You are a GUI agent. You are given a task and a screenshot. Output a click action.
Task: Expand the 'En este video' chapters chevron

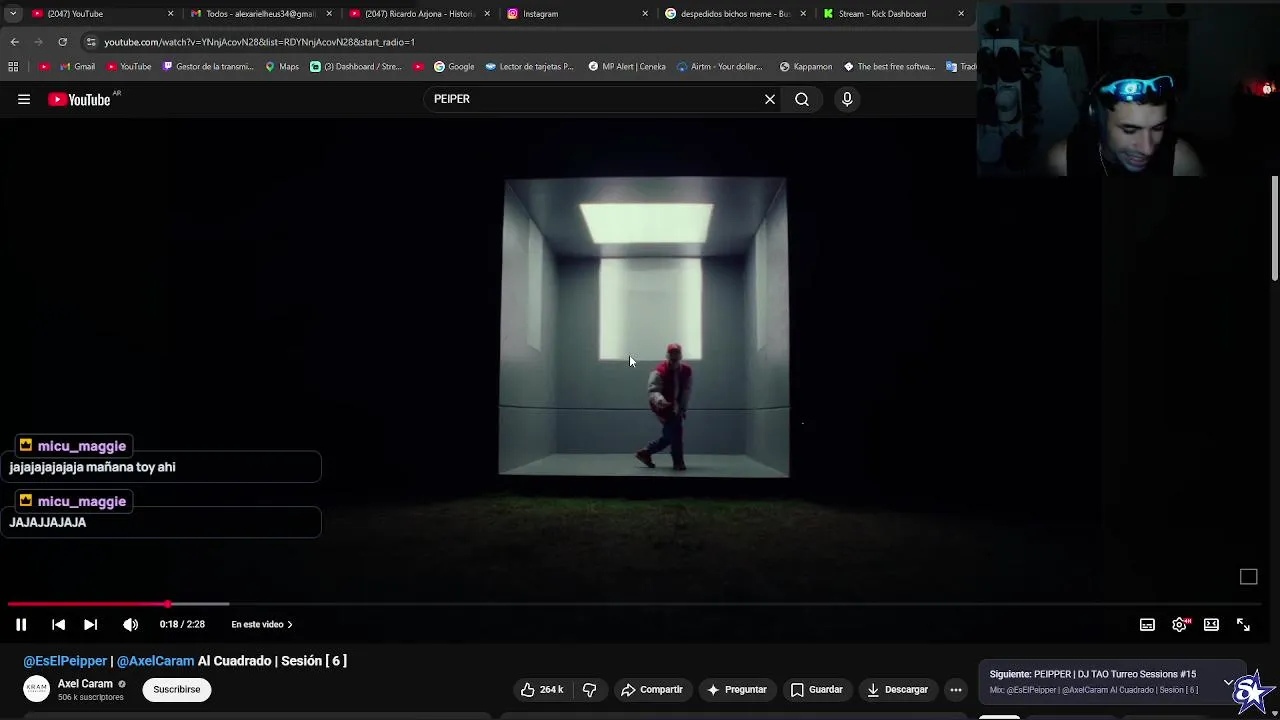coord(290,624)
